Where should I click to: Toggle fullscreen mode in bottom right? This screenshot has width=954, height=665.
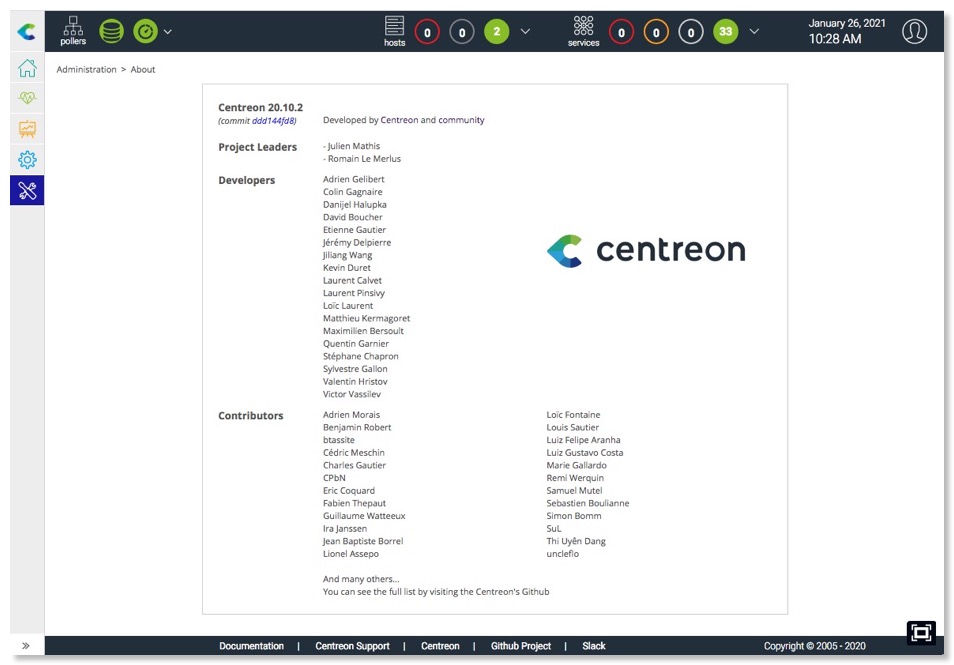[x=921, y=632]
